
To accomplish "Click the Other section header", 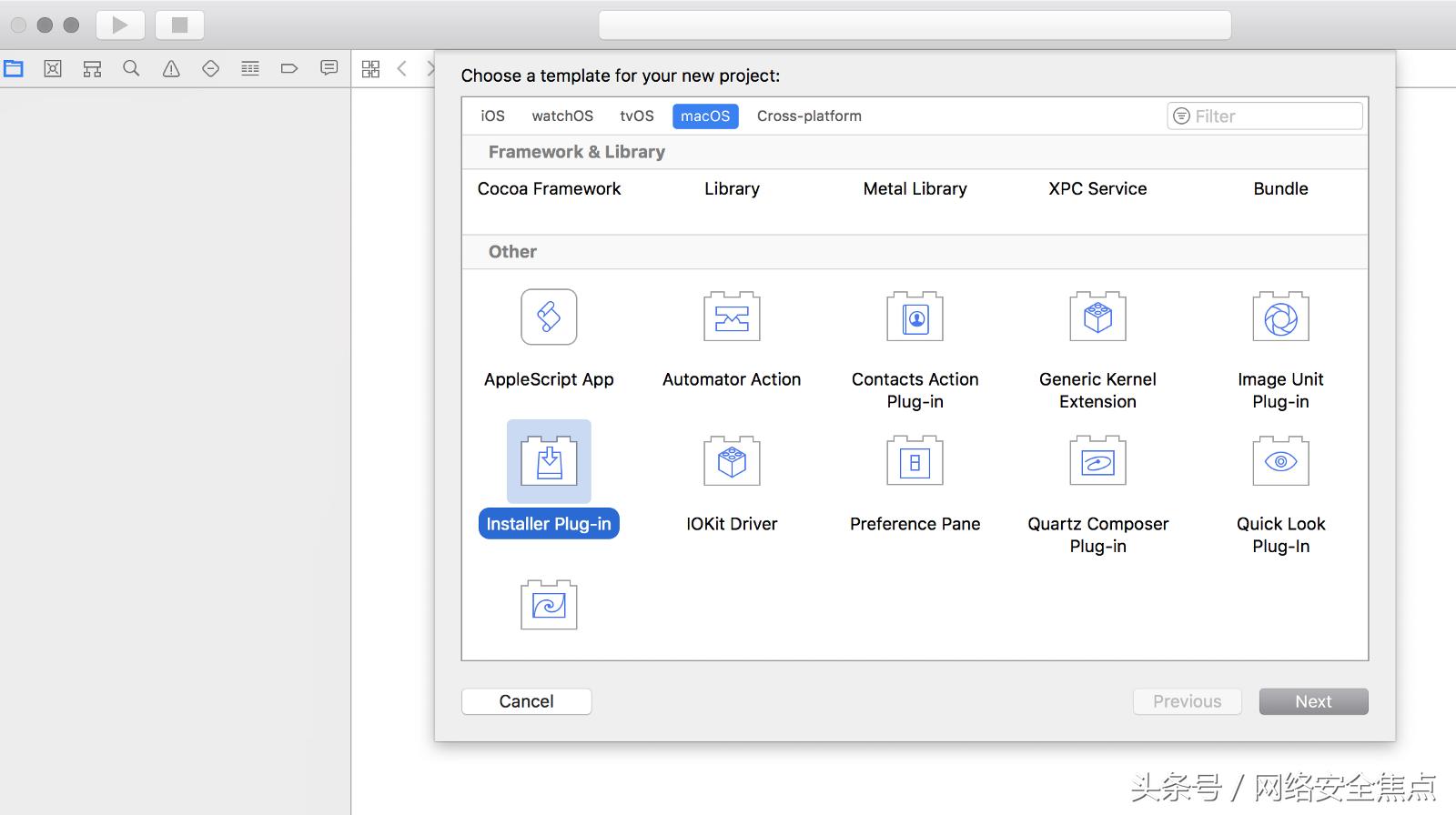I will [512, 252].
